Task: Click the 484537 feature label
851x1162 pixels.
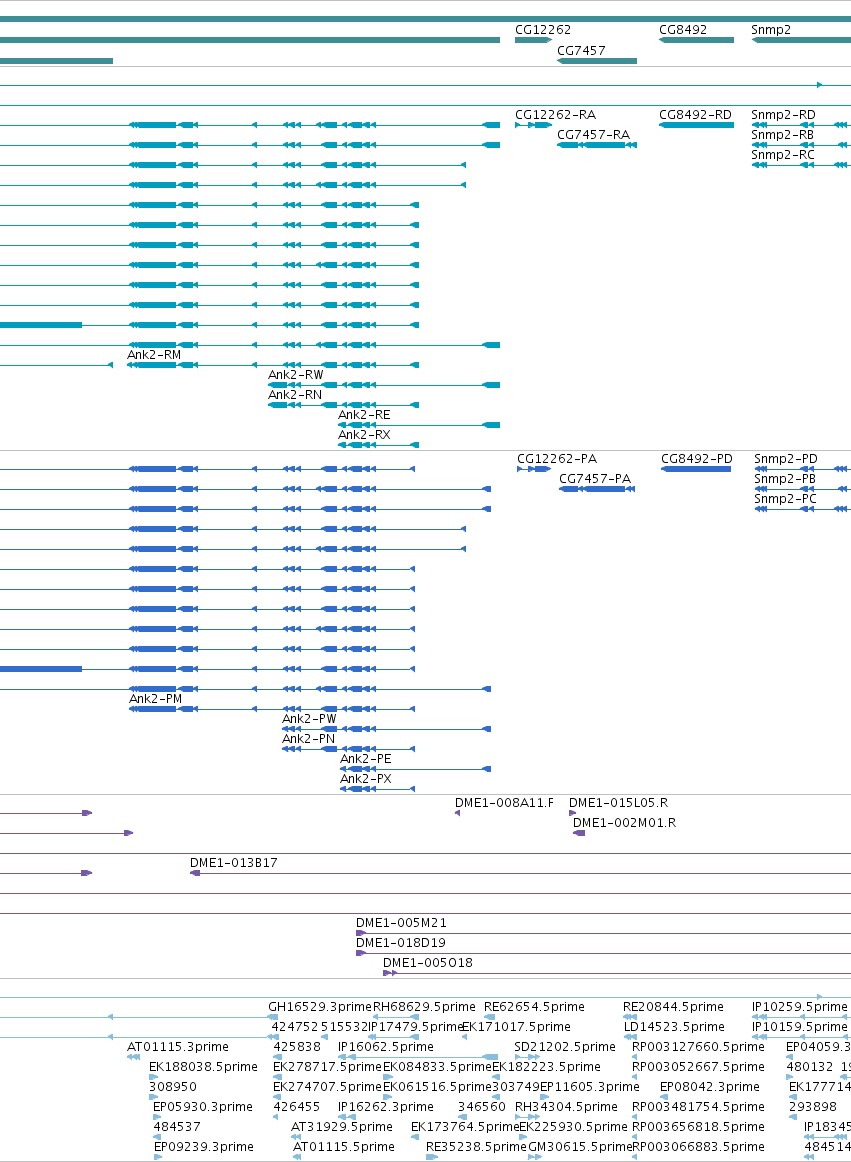Action: [x=176, y=1126]
